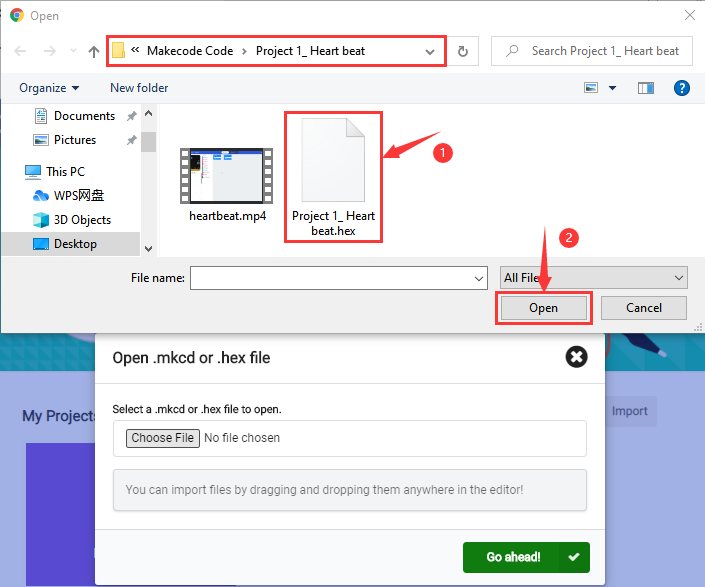This screenshot has height=587, width=705.
Task: Open the blue Help question icon
Action: pyautogui.click(x=682, y=88)
